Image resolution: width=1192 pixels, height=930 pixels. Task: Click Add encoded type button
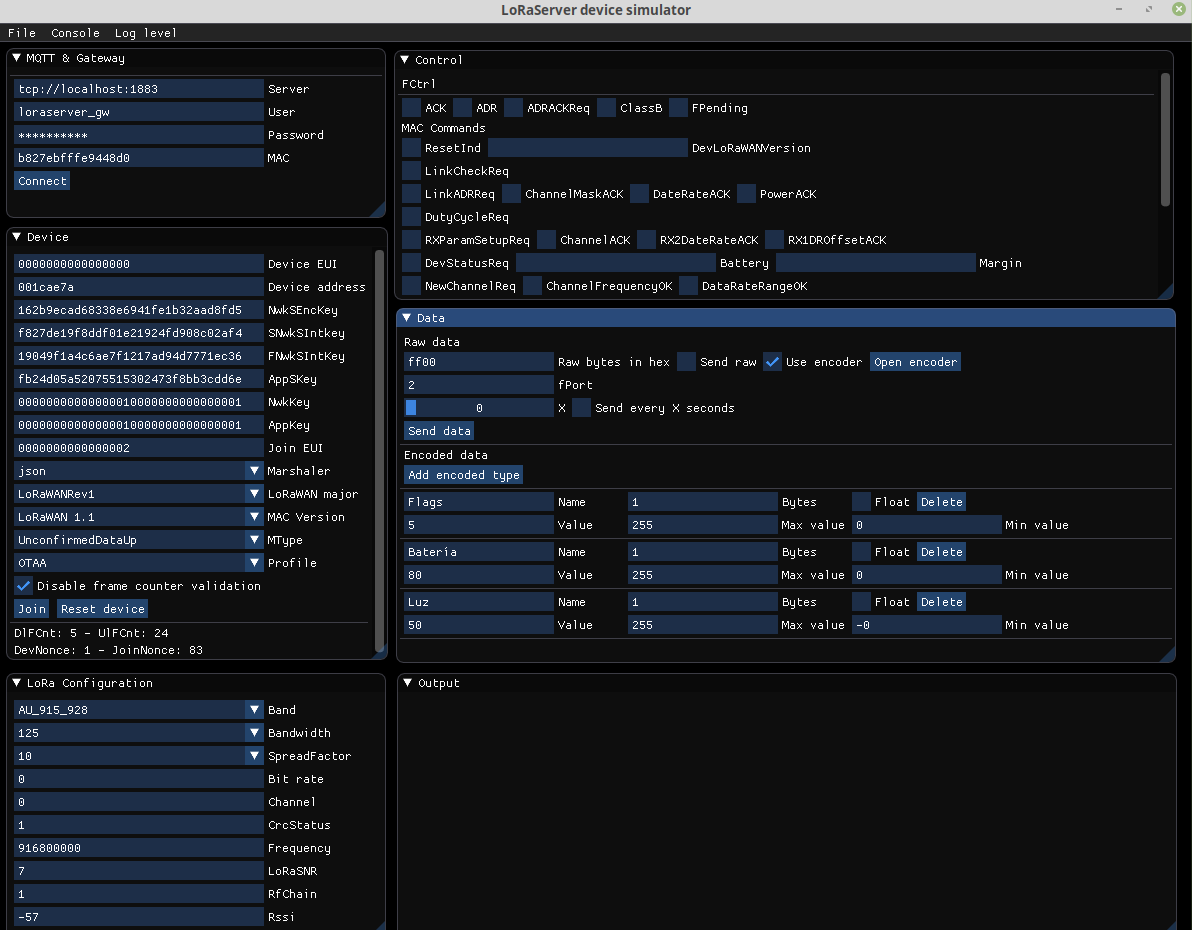click(x=464, y=475)
